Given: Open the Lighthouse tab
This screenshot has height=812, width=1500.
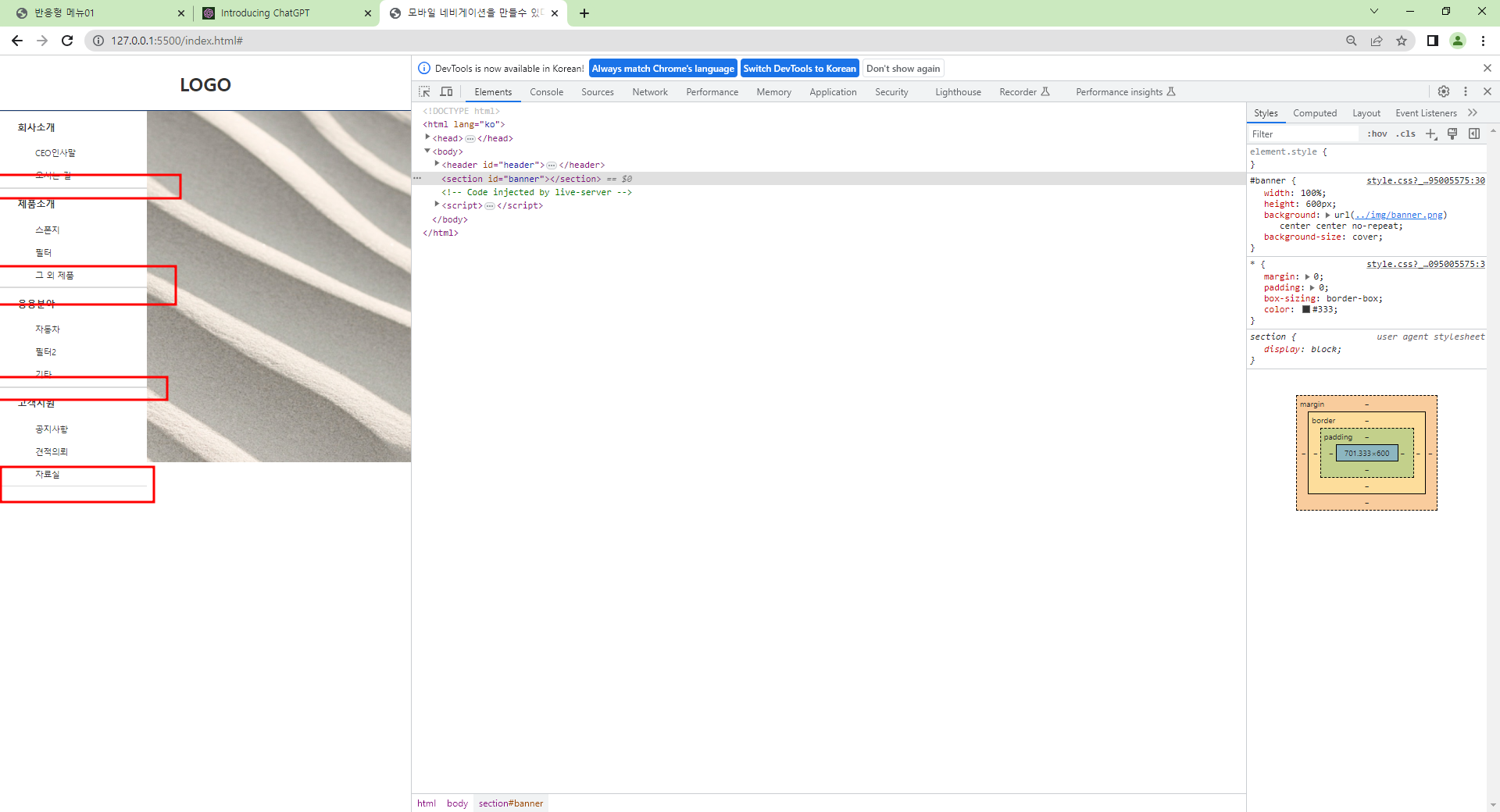Looking at the screenshot, I should (958, 91).
